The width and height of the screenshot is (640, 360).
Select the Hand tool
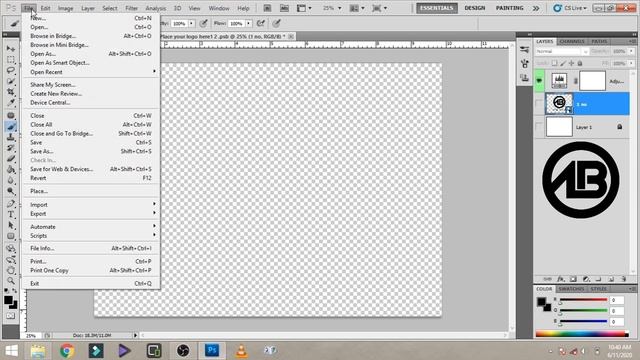(x=11, y=270)
